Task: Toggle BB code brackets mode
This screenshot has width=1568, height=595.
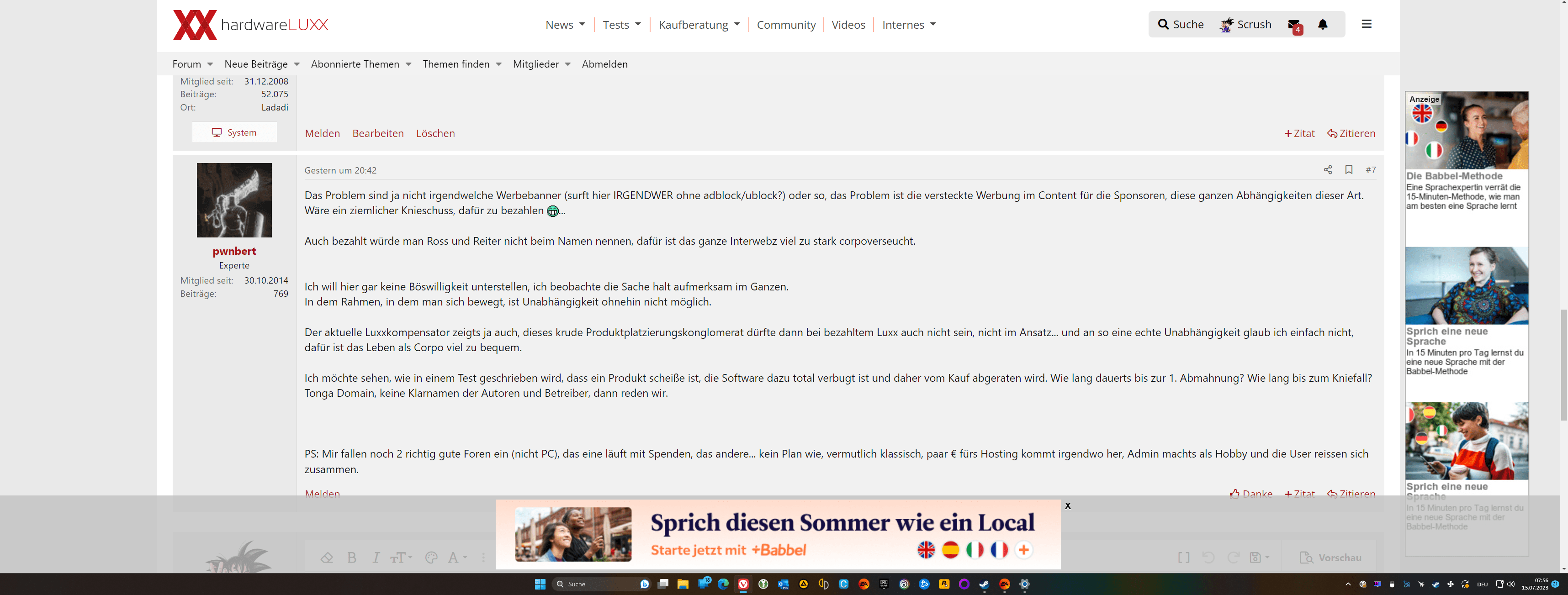Action: pyautogui.click(x=1184, y=557)
